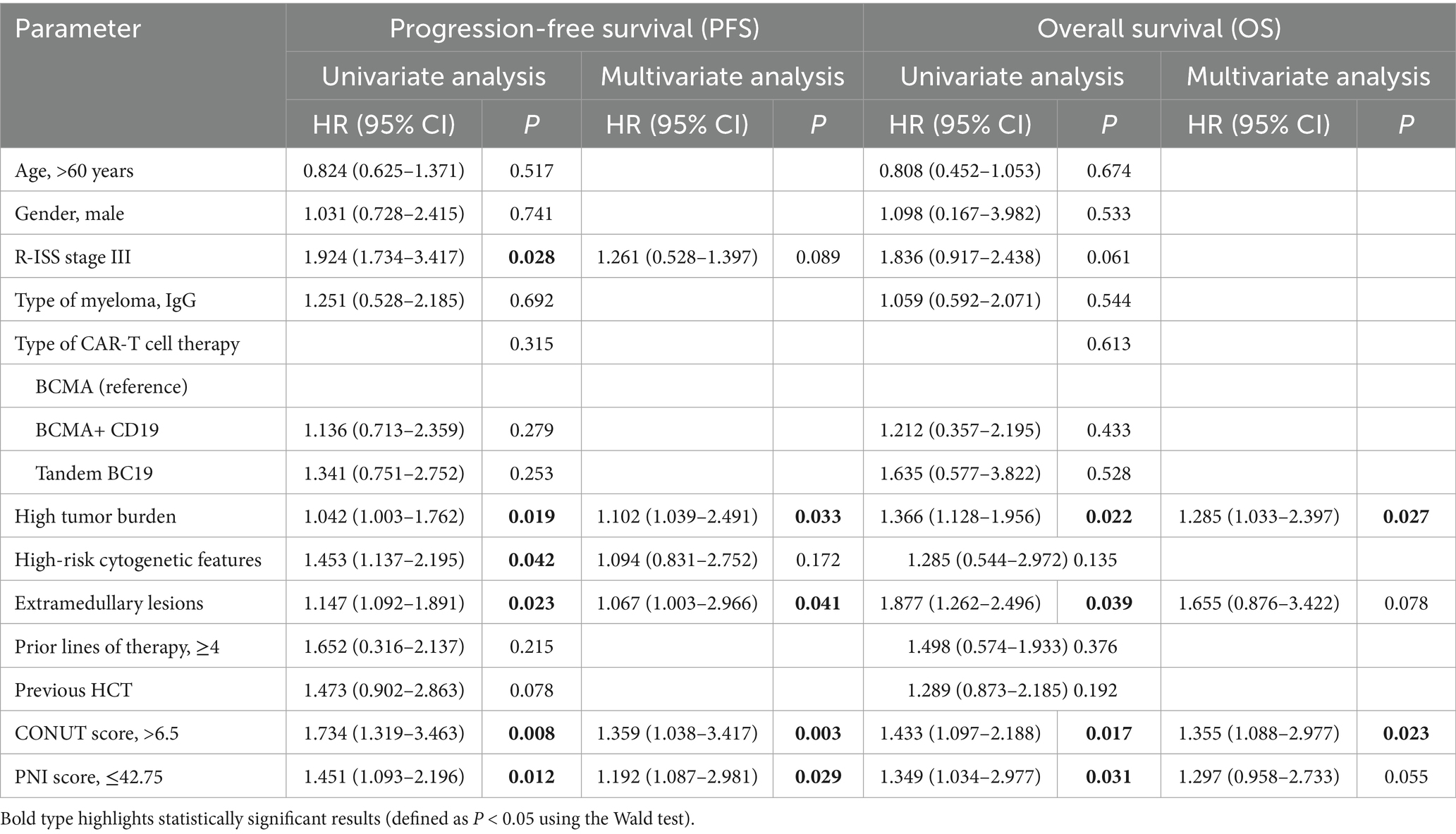This screenshot has height=834, width=1456.
Task: Click the Prior lines of therapy label
Action: pos(117,646)
